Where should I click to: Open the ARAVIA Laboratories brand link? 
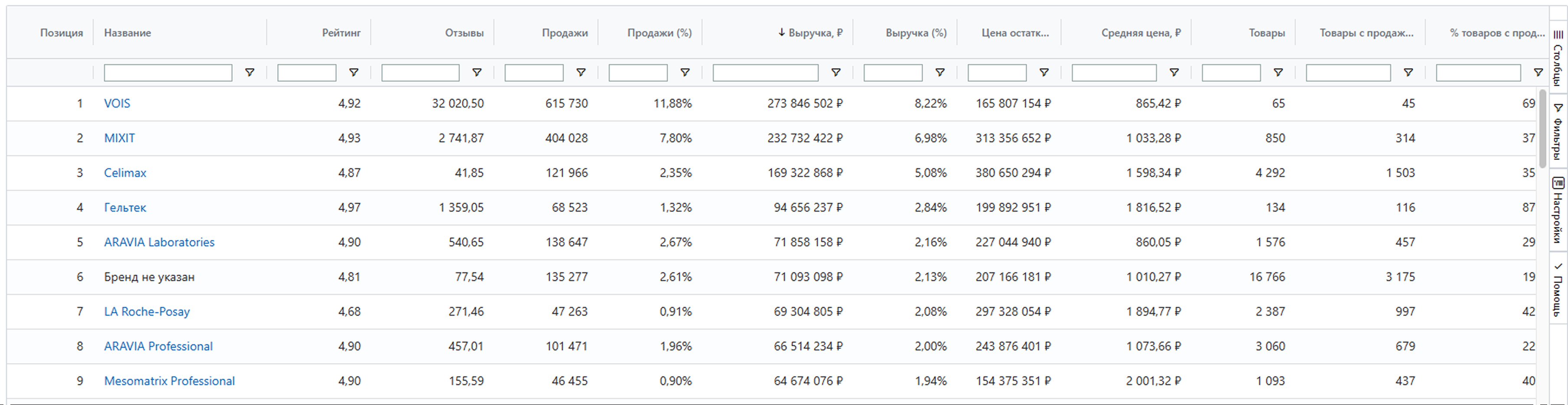[x=160, y=242]
